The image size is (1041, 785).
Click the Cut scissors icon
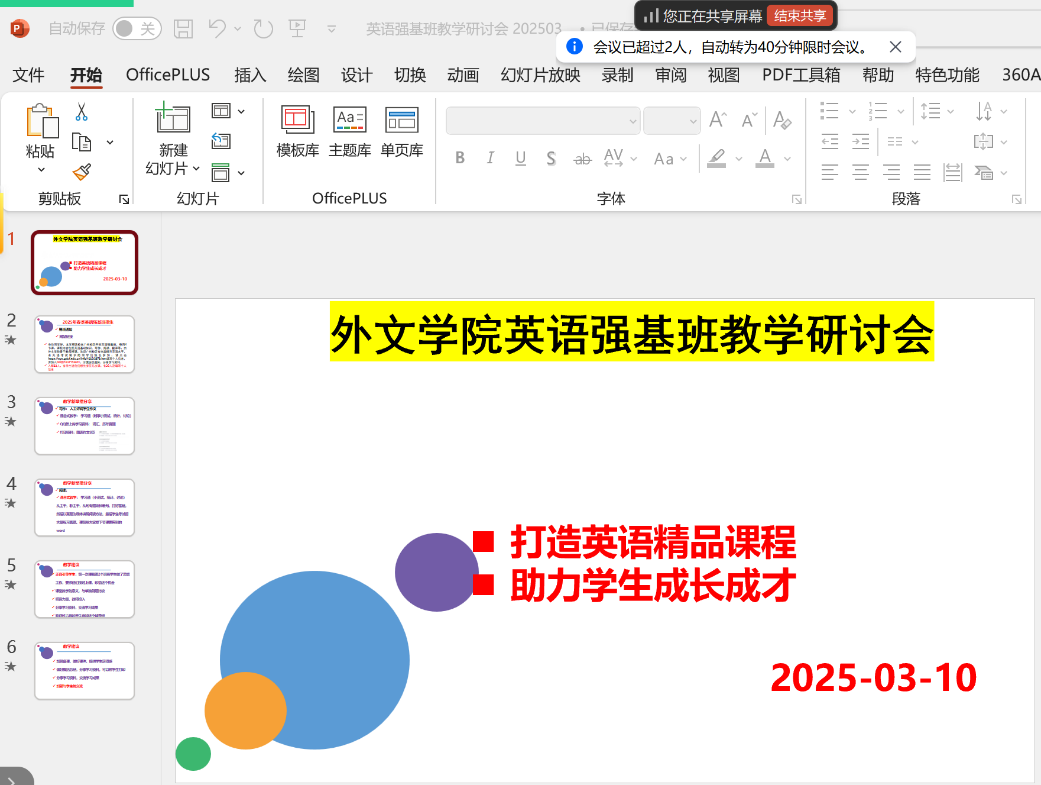pyautogui.click(x=82, y=112)
